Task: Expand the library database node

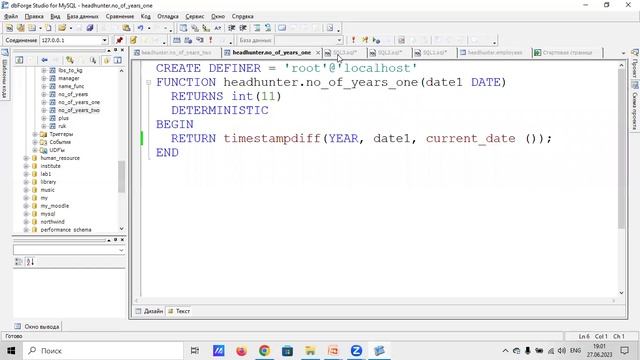Action: click(26, 182)
